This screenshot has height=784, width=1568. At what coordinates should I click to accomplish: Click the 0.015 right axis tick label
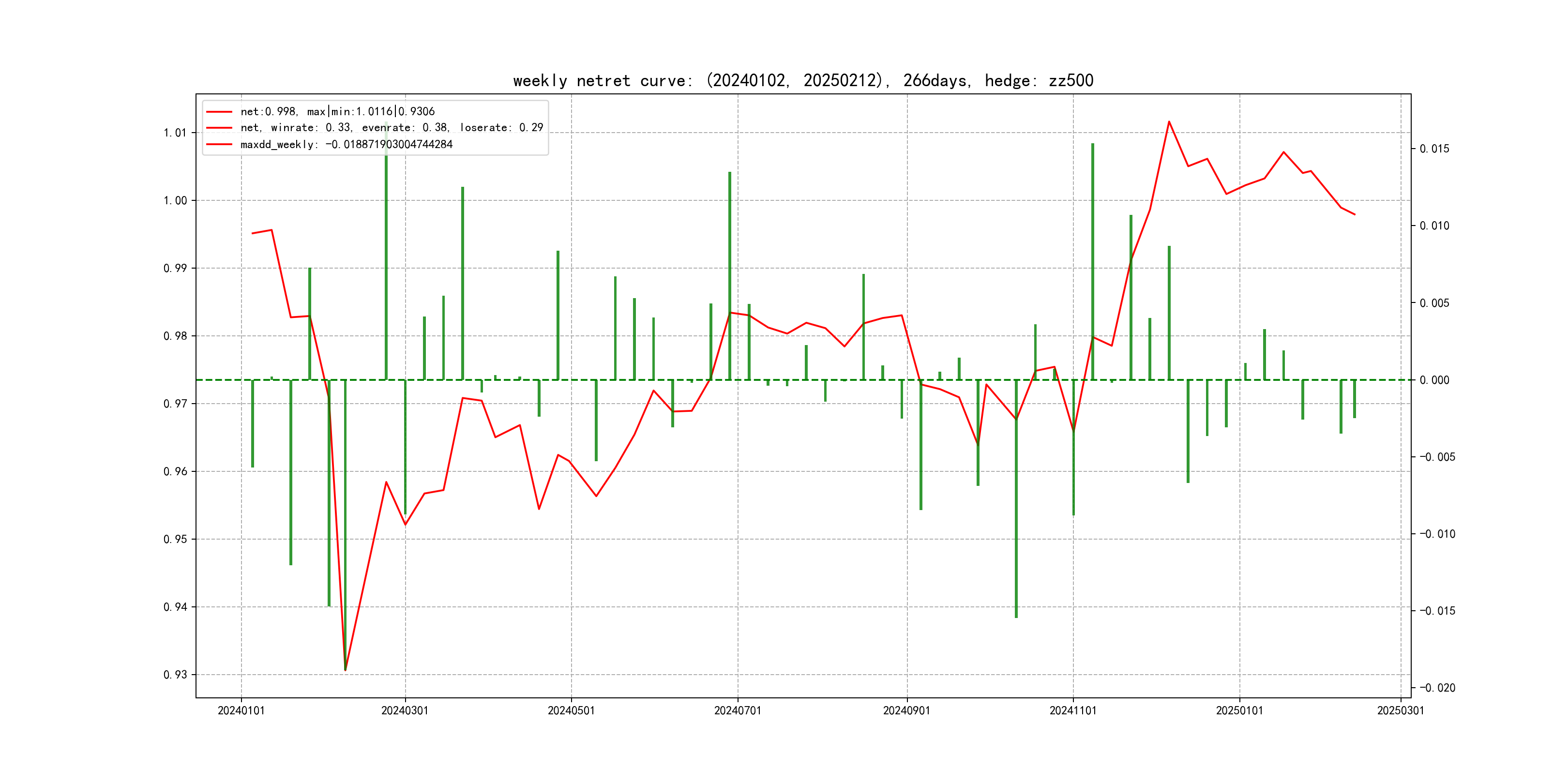pyautogui.click(x=1435, y=149)
